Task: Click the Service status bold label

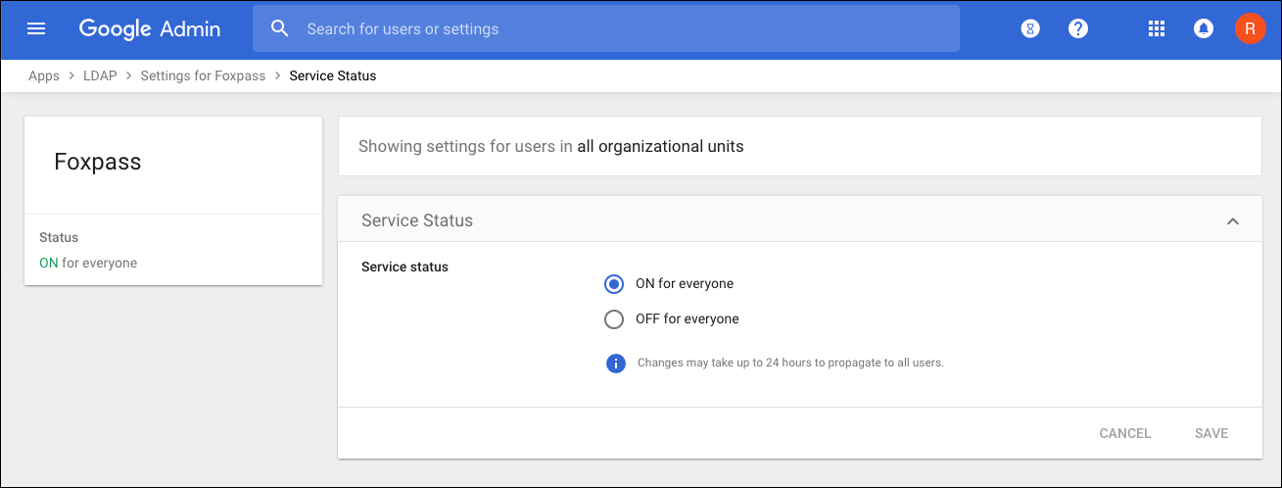Action: [405, 267]
